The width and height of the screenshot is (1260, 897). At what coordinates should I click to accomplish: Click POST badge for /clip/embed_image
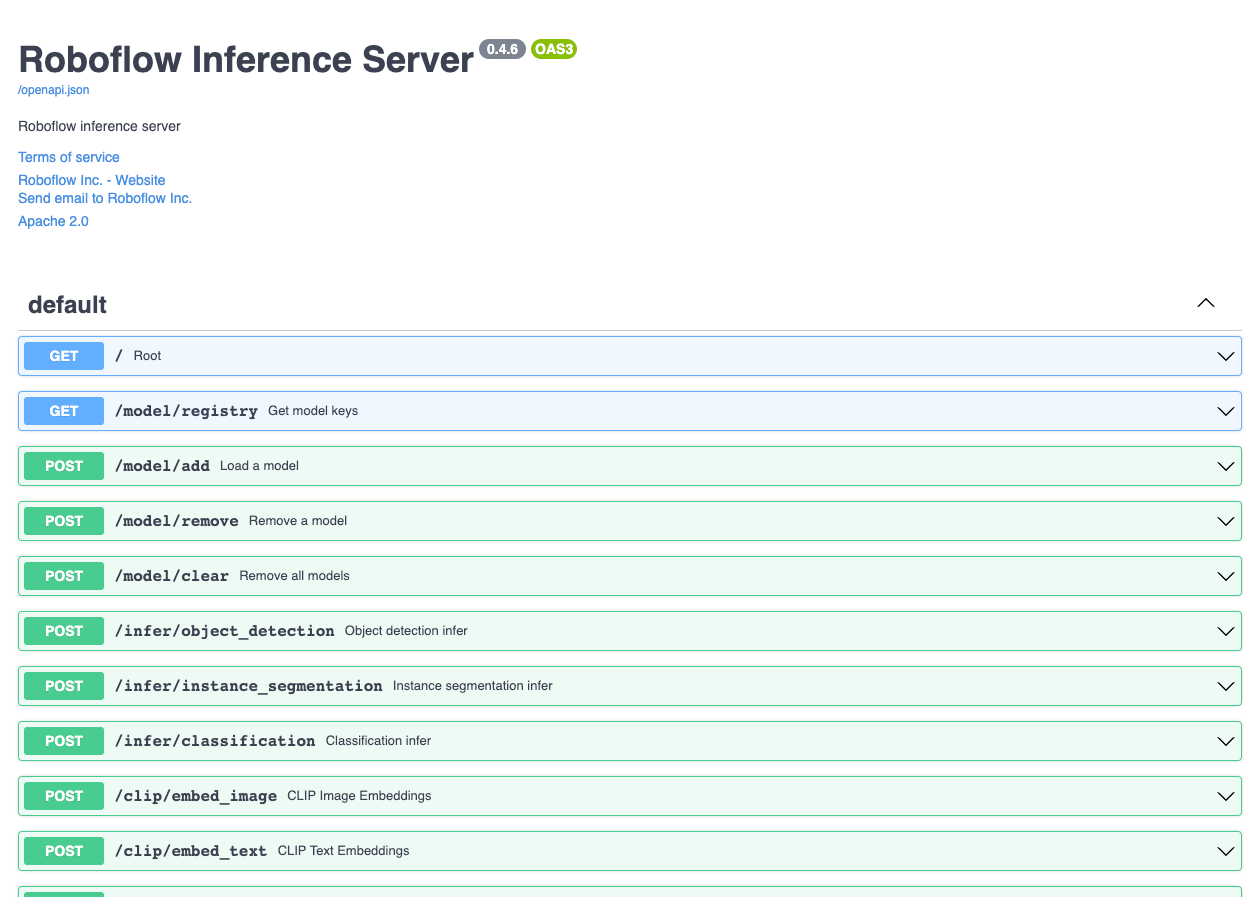coord(64,796)
